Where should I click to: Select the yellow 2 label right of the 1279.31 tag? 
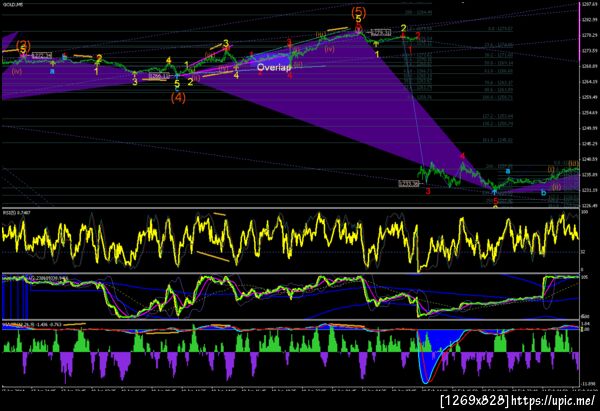pyautogui.click(x=403, y=28)
